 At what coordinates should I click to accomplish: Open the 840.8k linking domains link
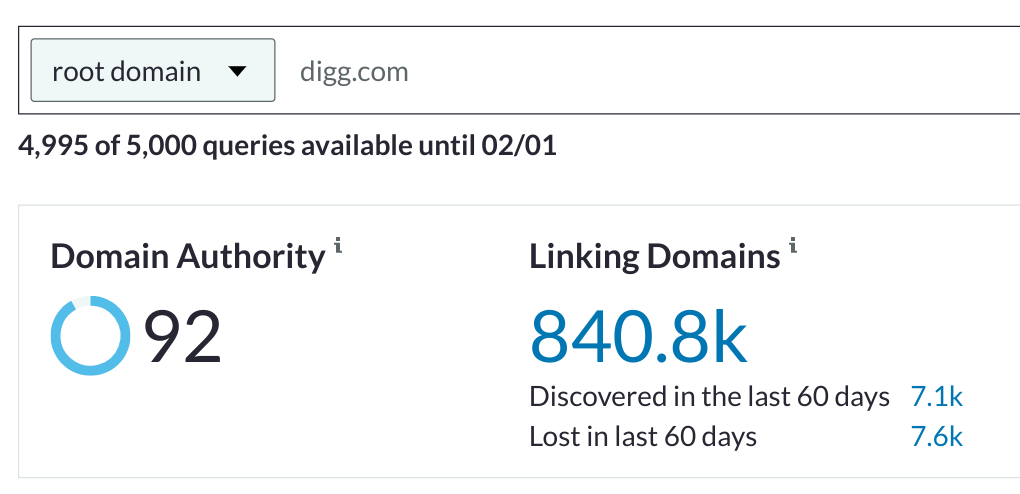[638, 337]
